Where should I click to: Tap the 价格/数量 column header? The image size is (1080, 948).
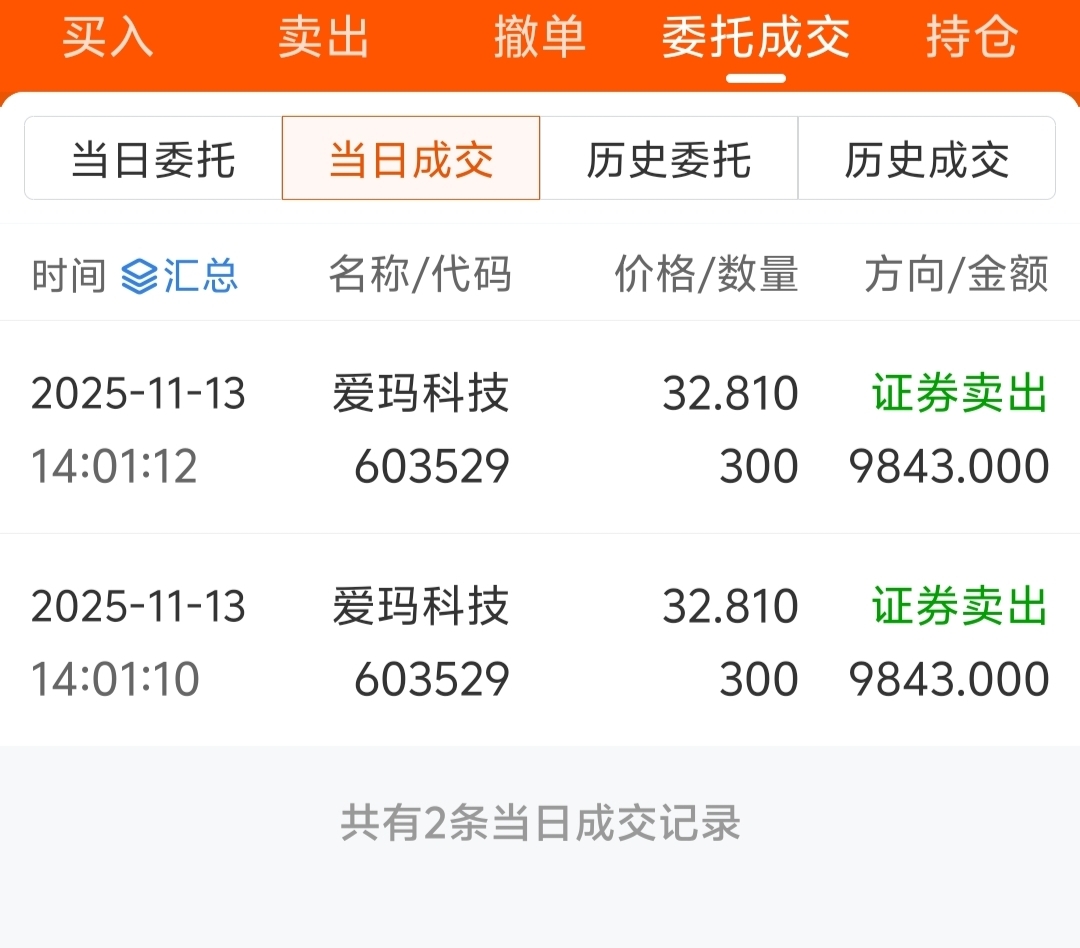[x=707, y=274]
